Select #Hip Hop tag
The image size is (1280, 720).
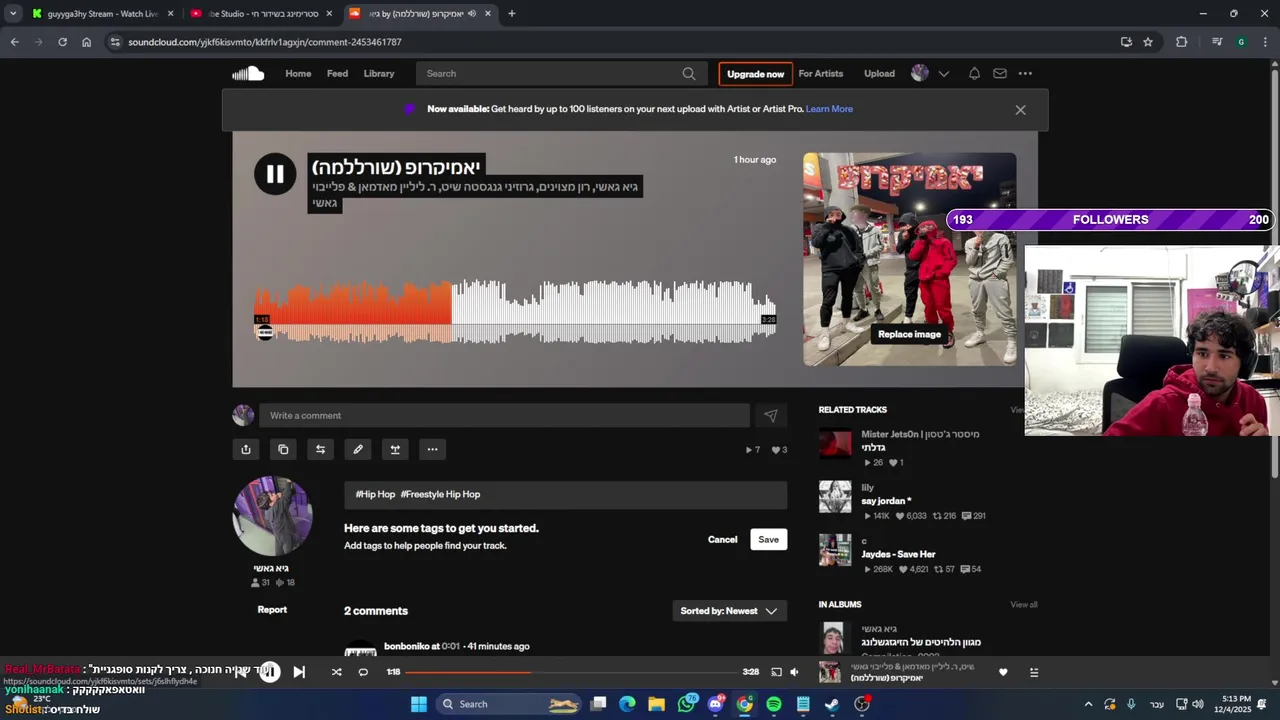tap(375, 494)
